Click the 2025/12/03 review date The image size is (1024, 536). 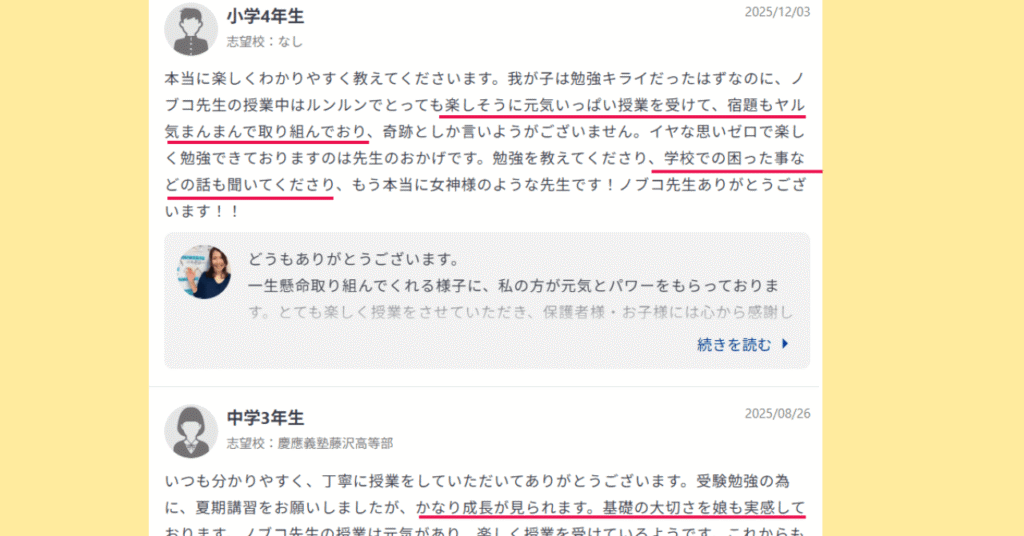pos(777,12)
